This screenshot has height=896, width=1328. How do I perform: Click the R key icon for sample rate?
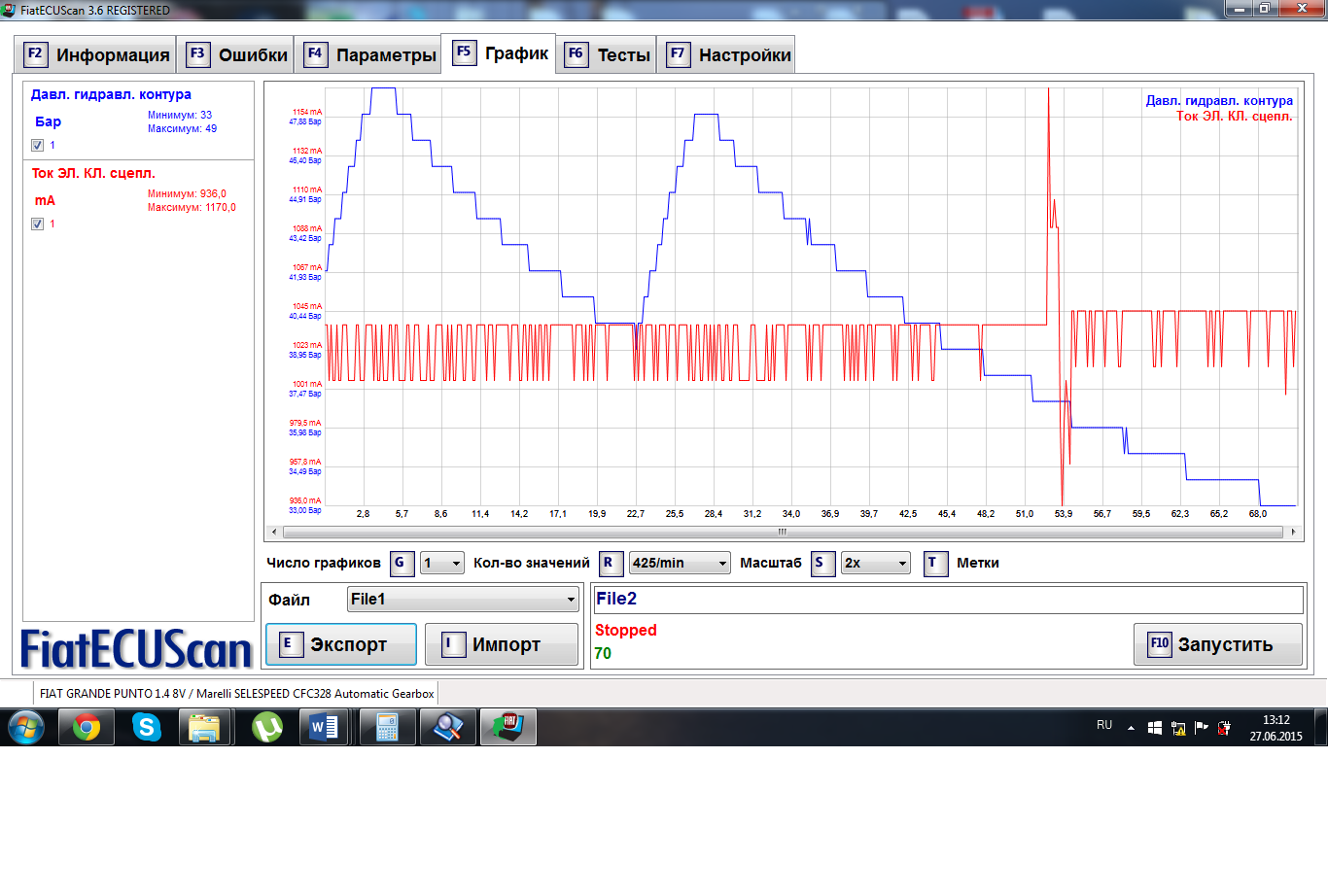[x=610, y=563]
